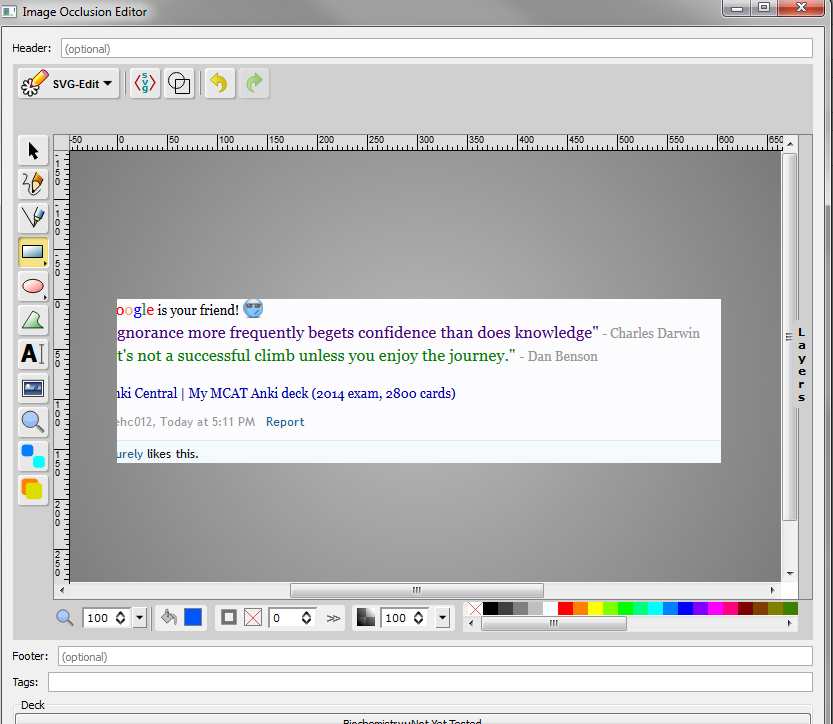Choose the Path tool
833x724 pixels.
[x=33, y=320]
